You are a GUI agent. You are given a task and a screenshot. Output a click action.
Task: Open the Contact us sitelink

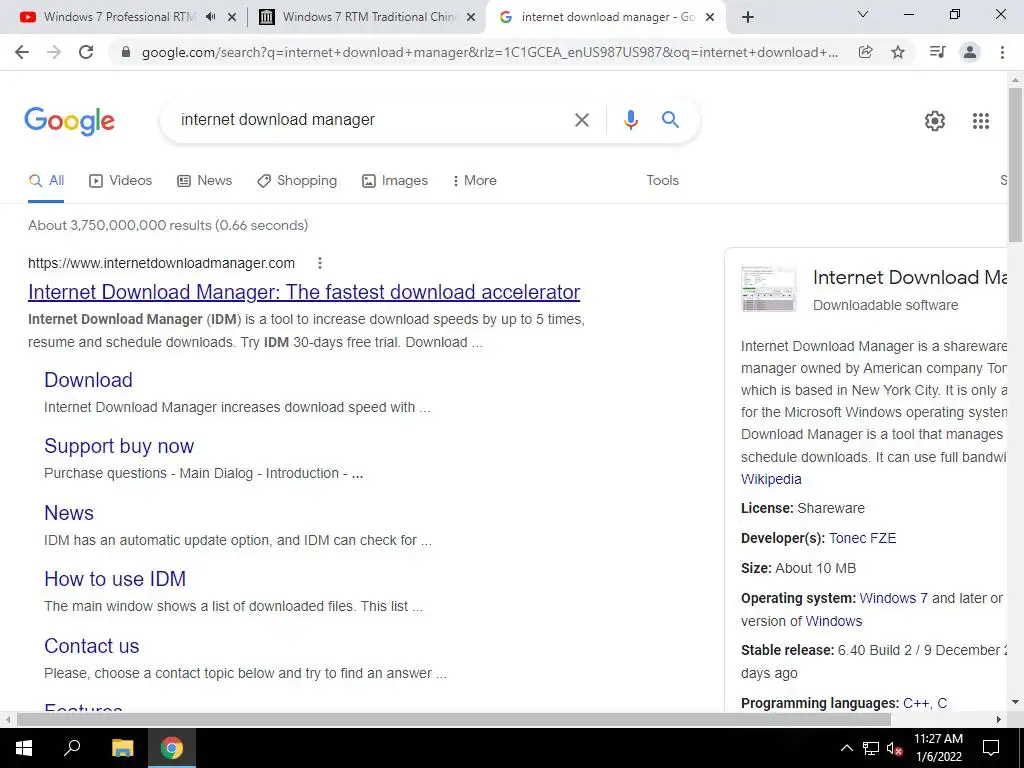pyautogui.click(x=91, y=646)
